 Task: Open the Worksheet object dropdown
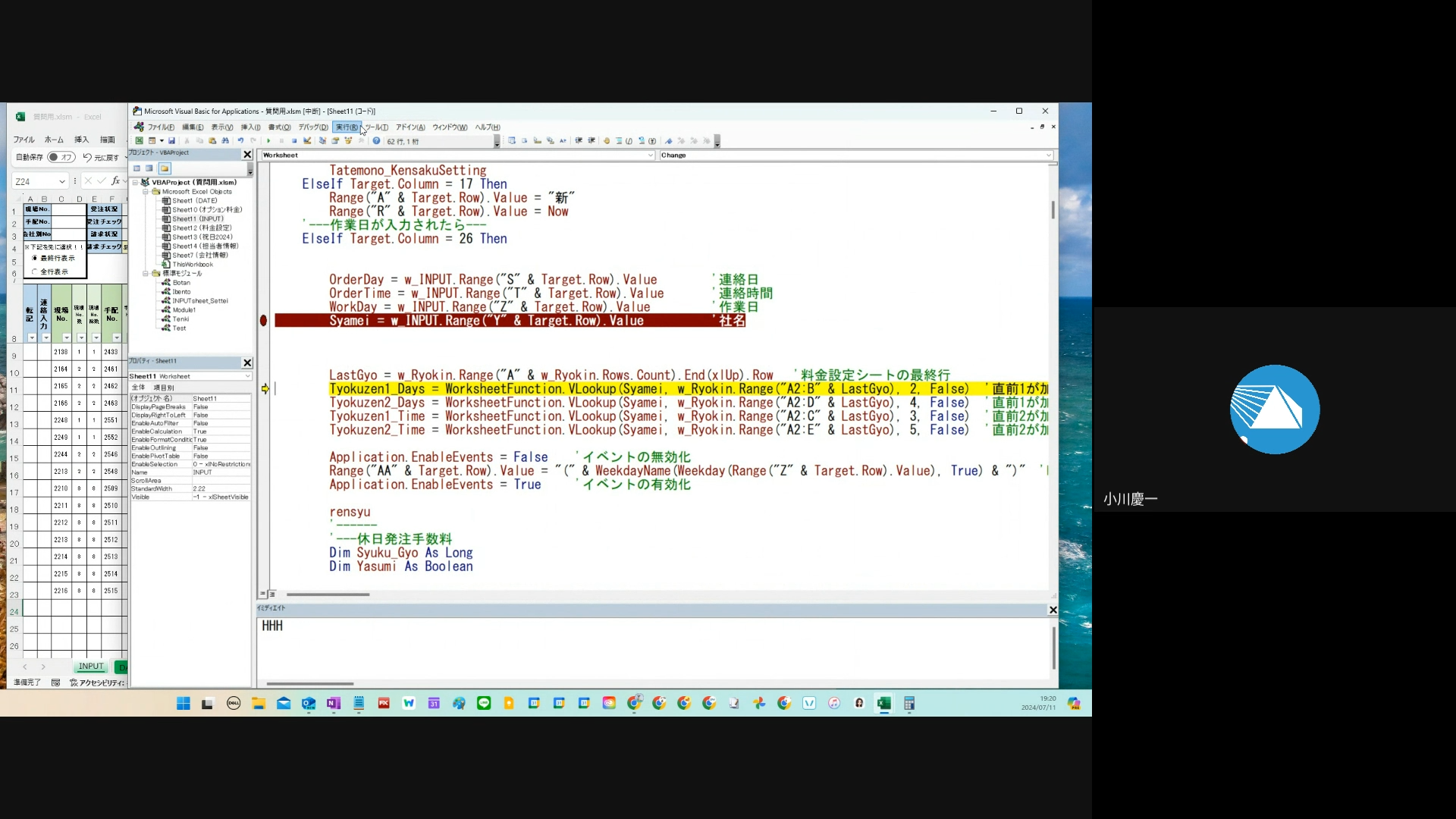[650, 155]
